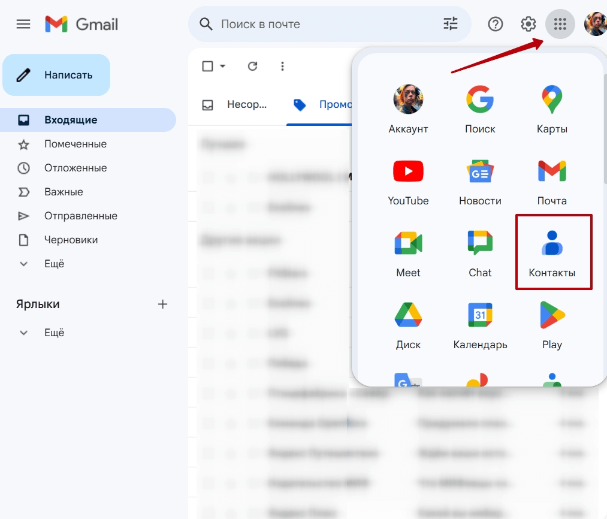The width and height of the screenshot is (607, 519).
Task: Open the Meet app
Action: pyautogui.click(x=408, y=254)
